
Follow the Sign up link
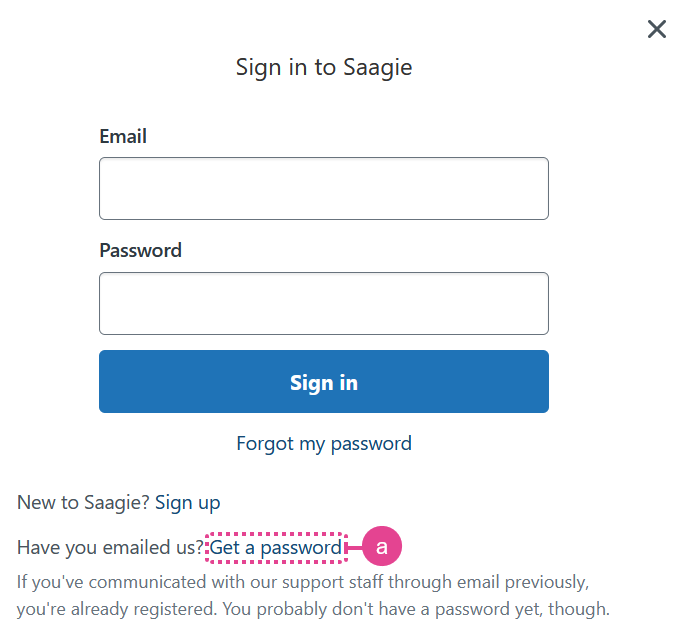(187, 502)
